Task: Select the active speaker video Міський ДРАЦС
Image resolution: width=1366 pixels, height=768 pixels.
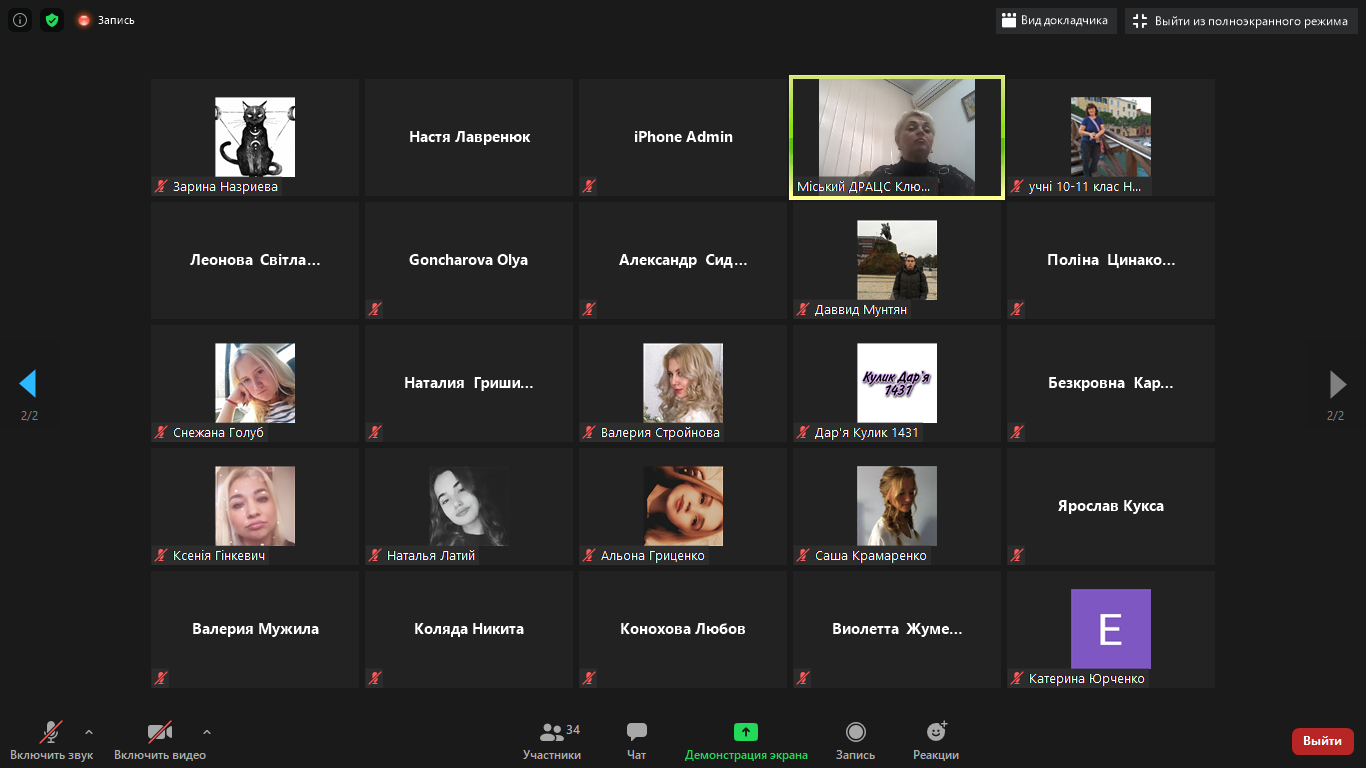Action: pyautogui.click(x=897, y=137)
